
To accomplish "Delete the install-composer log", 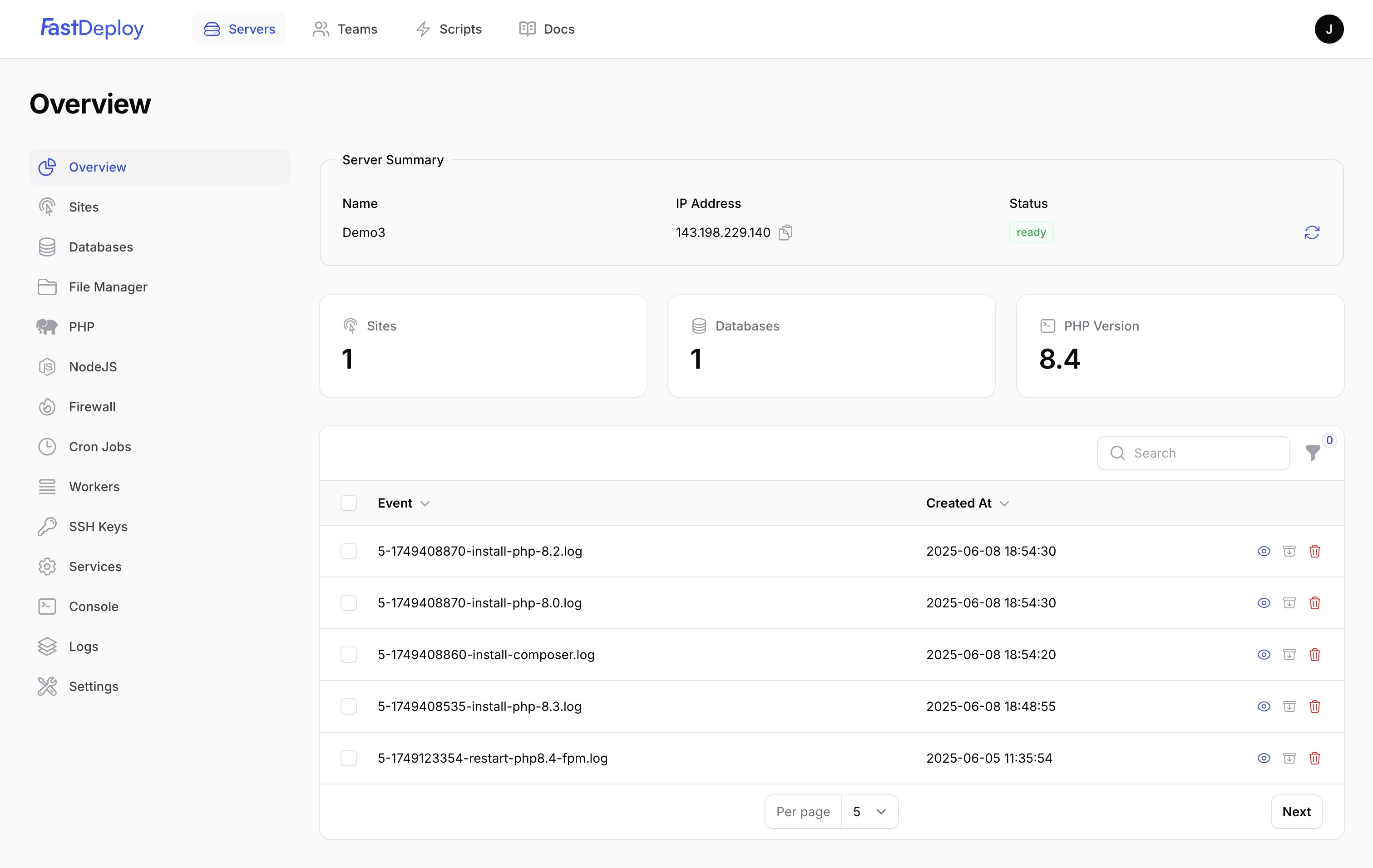I will 1315,655.
